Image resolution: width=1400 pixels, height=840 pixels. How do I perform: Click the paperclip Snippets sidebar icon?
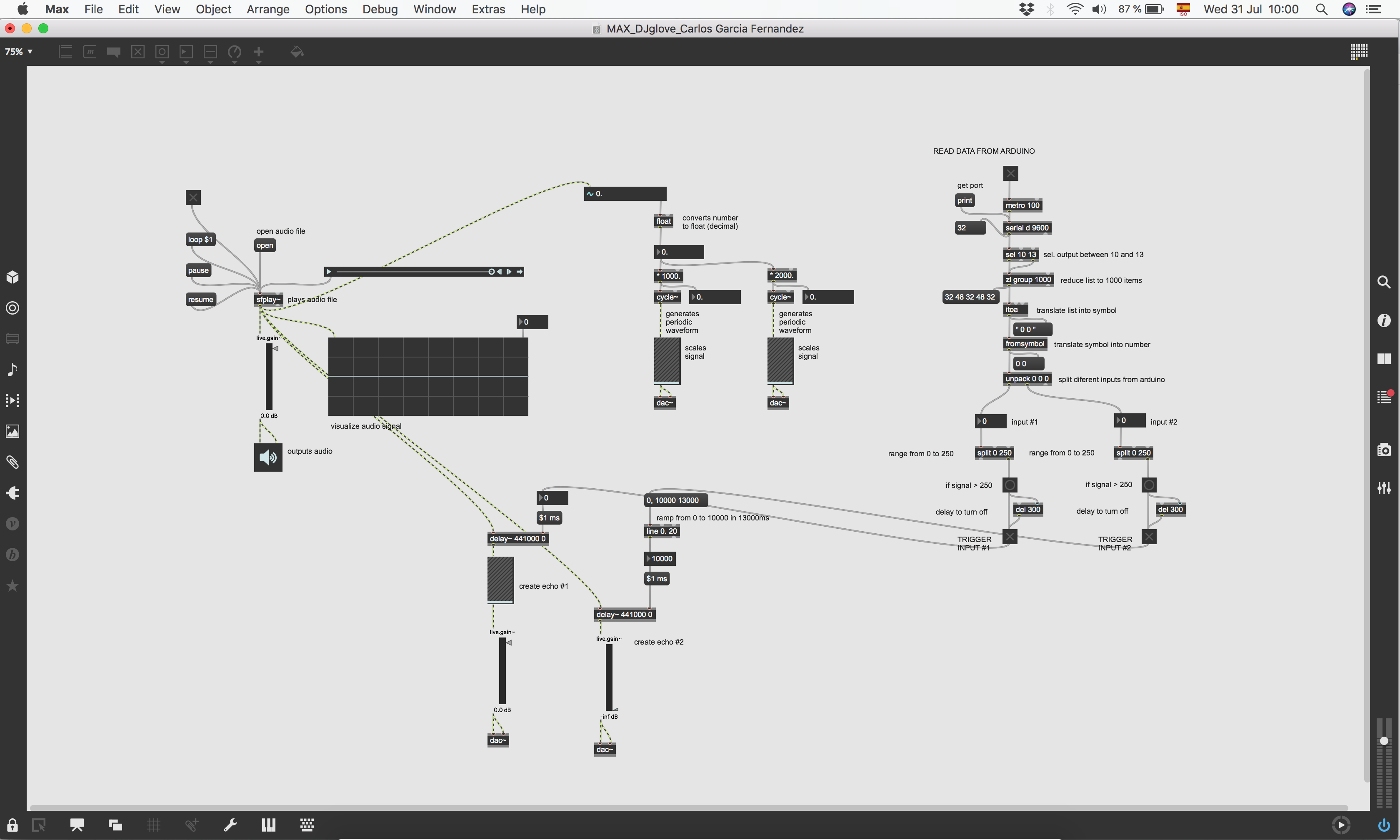pos(12,462)
